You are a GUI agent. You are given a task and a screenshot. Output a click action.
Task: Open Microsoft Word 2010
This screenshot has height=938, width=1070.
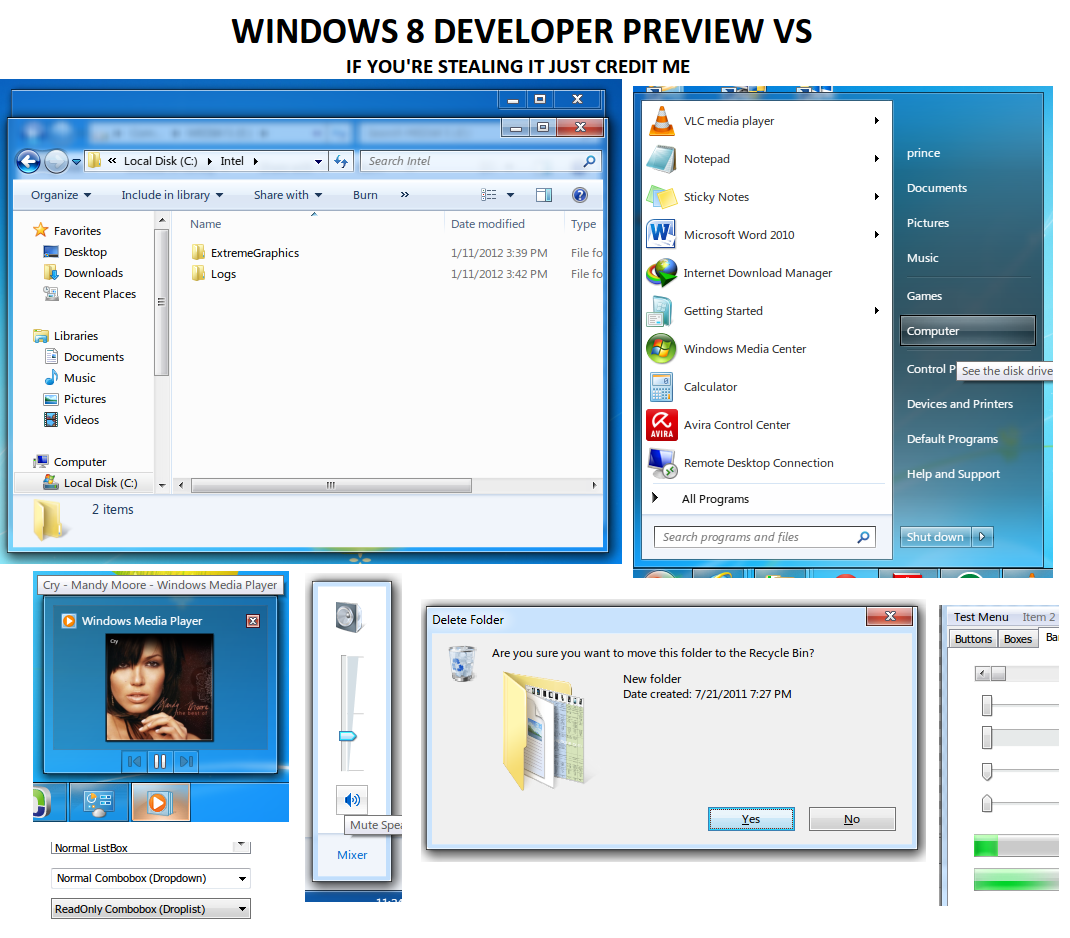(738, 234)
